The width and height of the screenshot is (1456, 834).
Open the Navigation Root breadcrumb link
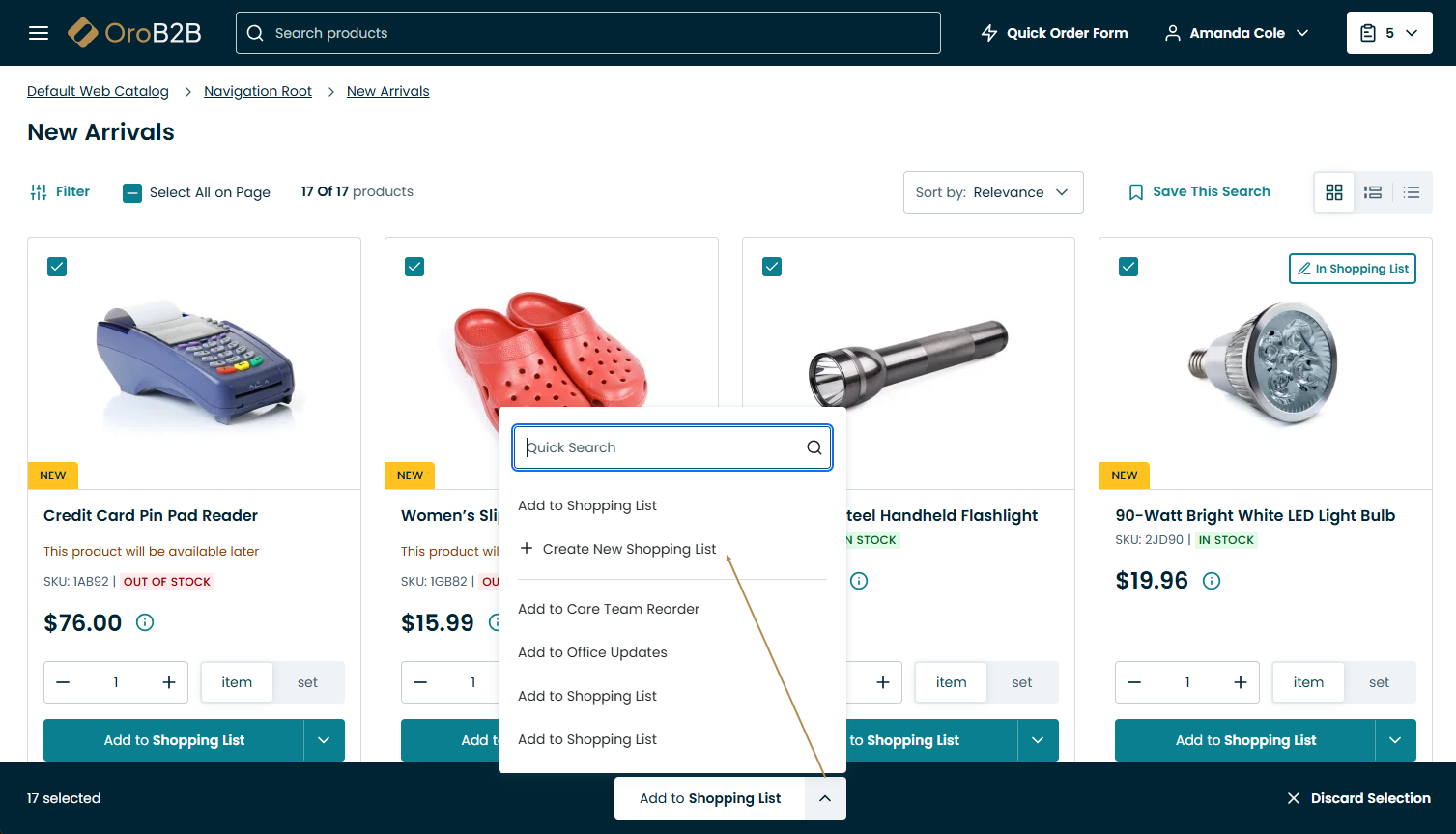tap(258, 91)
